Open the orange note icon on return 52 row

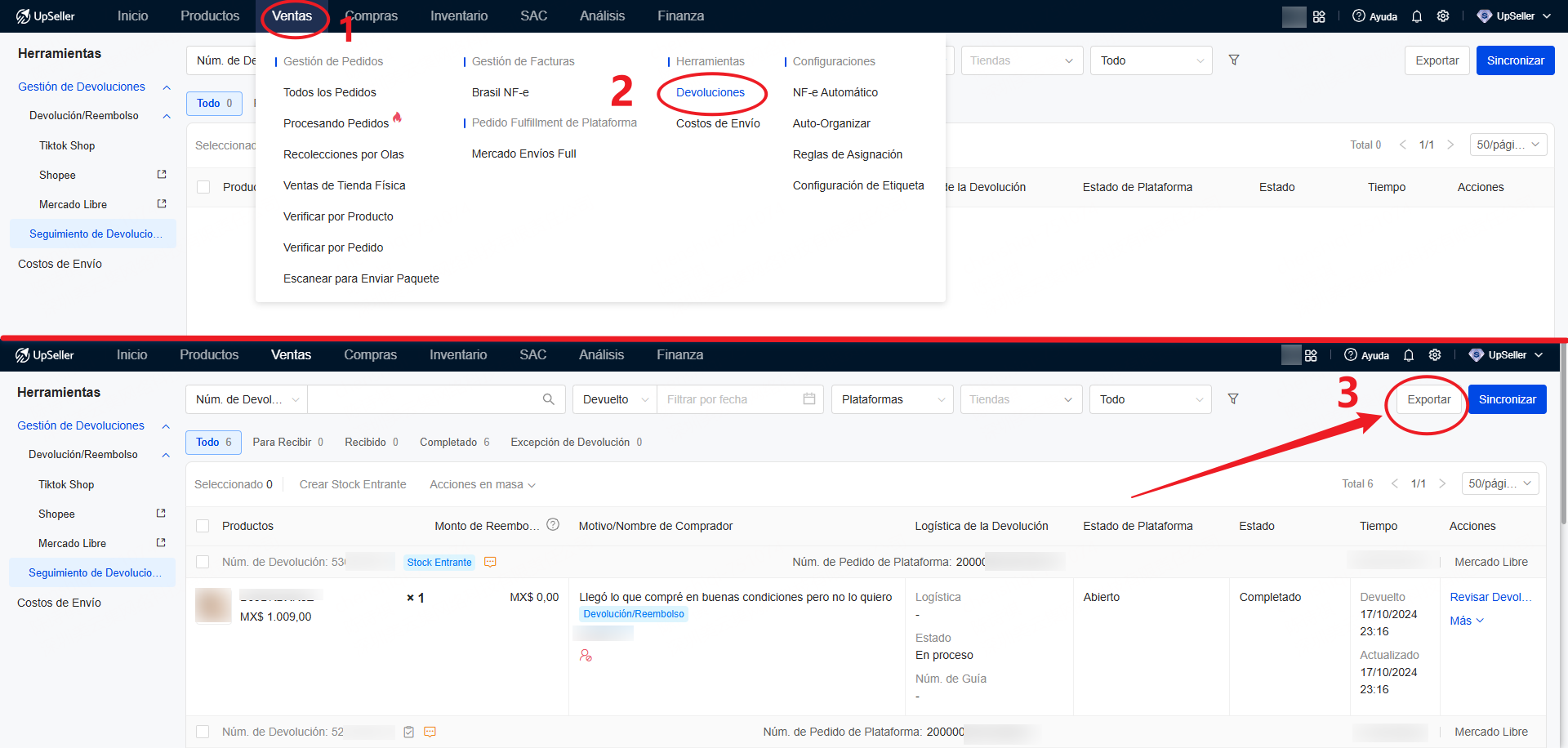point(430,732)
